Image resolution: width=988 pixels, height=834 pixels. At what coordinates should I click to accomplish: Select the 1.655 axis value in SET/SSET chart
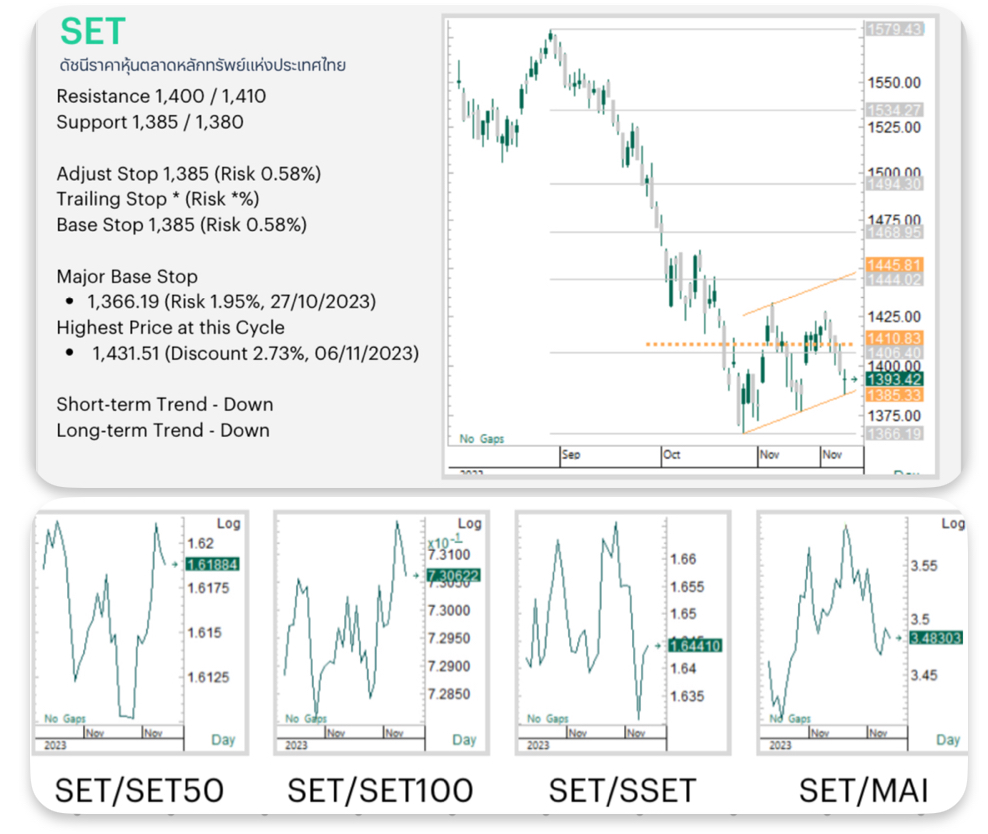point(687,587)
